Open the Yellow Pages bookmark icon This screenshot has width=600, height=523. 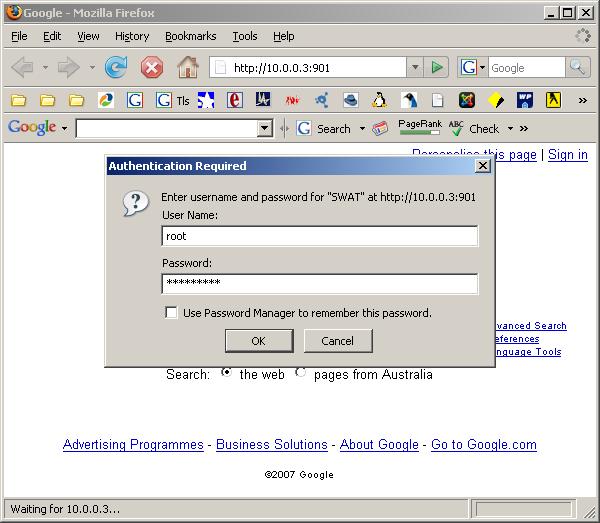click(x=553, y=100)
